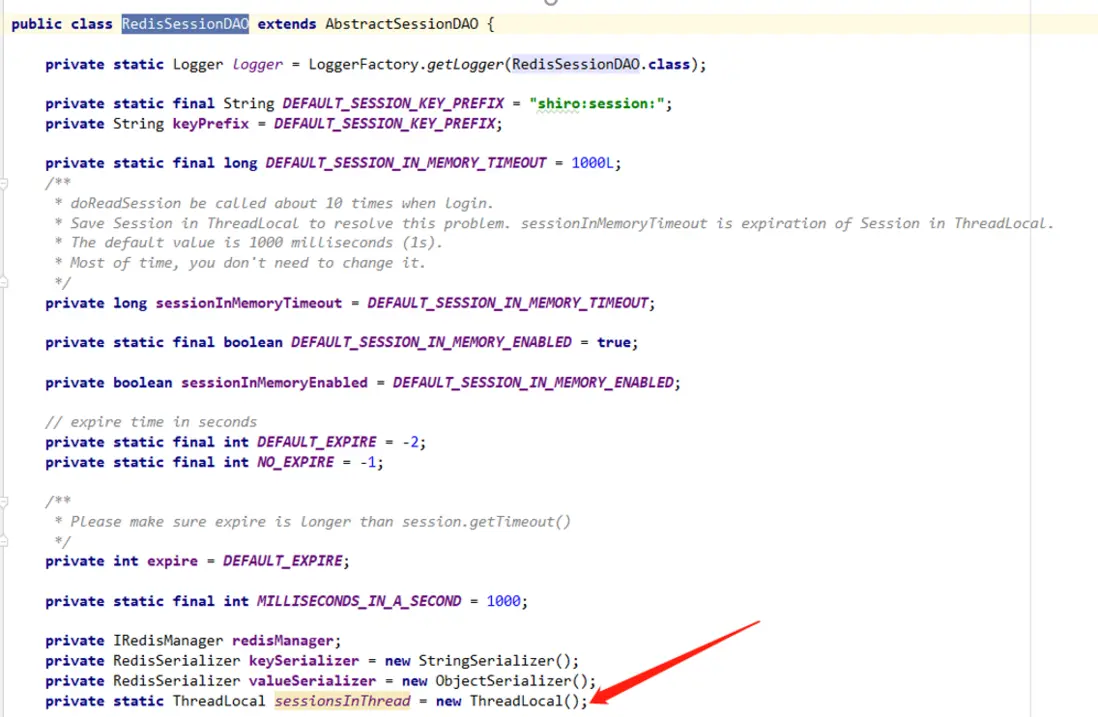Click the comment line starting 'Save Session in ThreadLocal'
This screenshot has width=1098, height=717.
tap(553, 223)
